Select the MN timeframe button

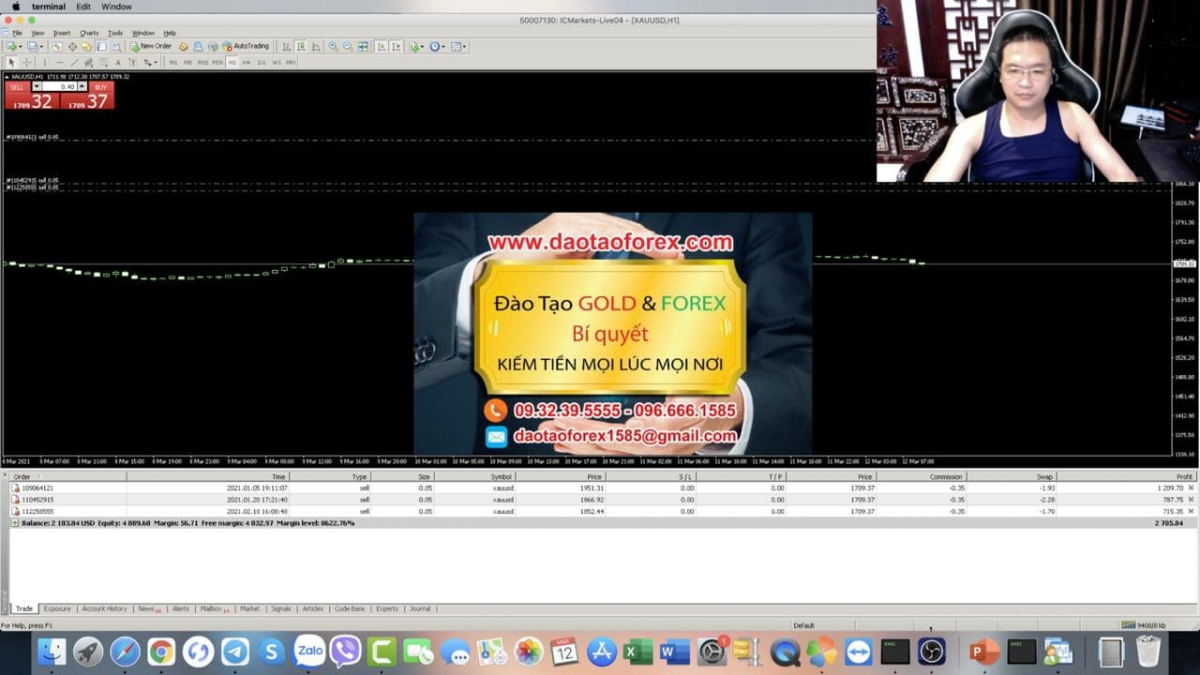pyautogui.click(x=291, y=63)
